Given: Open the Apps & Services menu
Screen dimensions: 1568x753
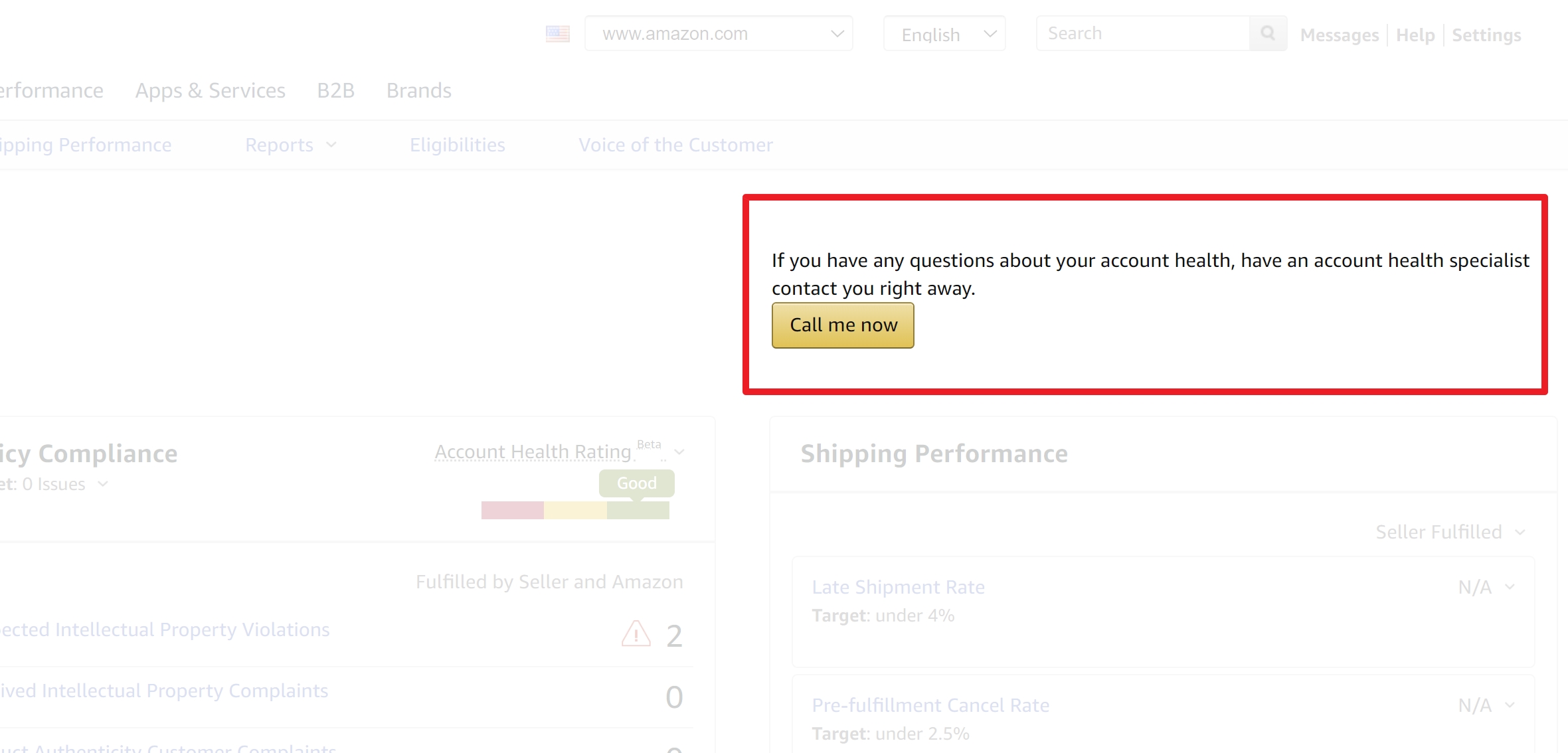Looking at the screenshot, I should [x=210, y=90].
